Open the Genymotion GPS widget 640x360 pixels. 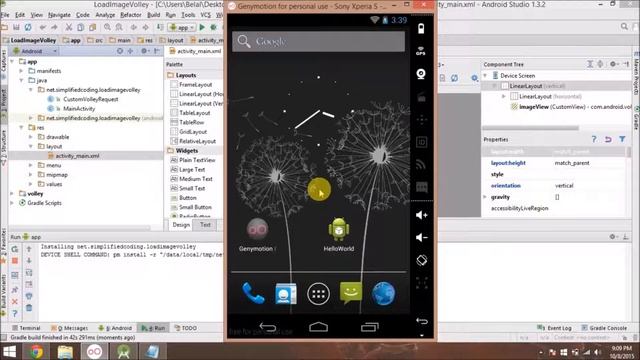coord(421,51)
